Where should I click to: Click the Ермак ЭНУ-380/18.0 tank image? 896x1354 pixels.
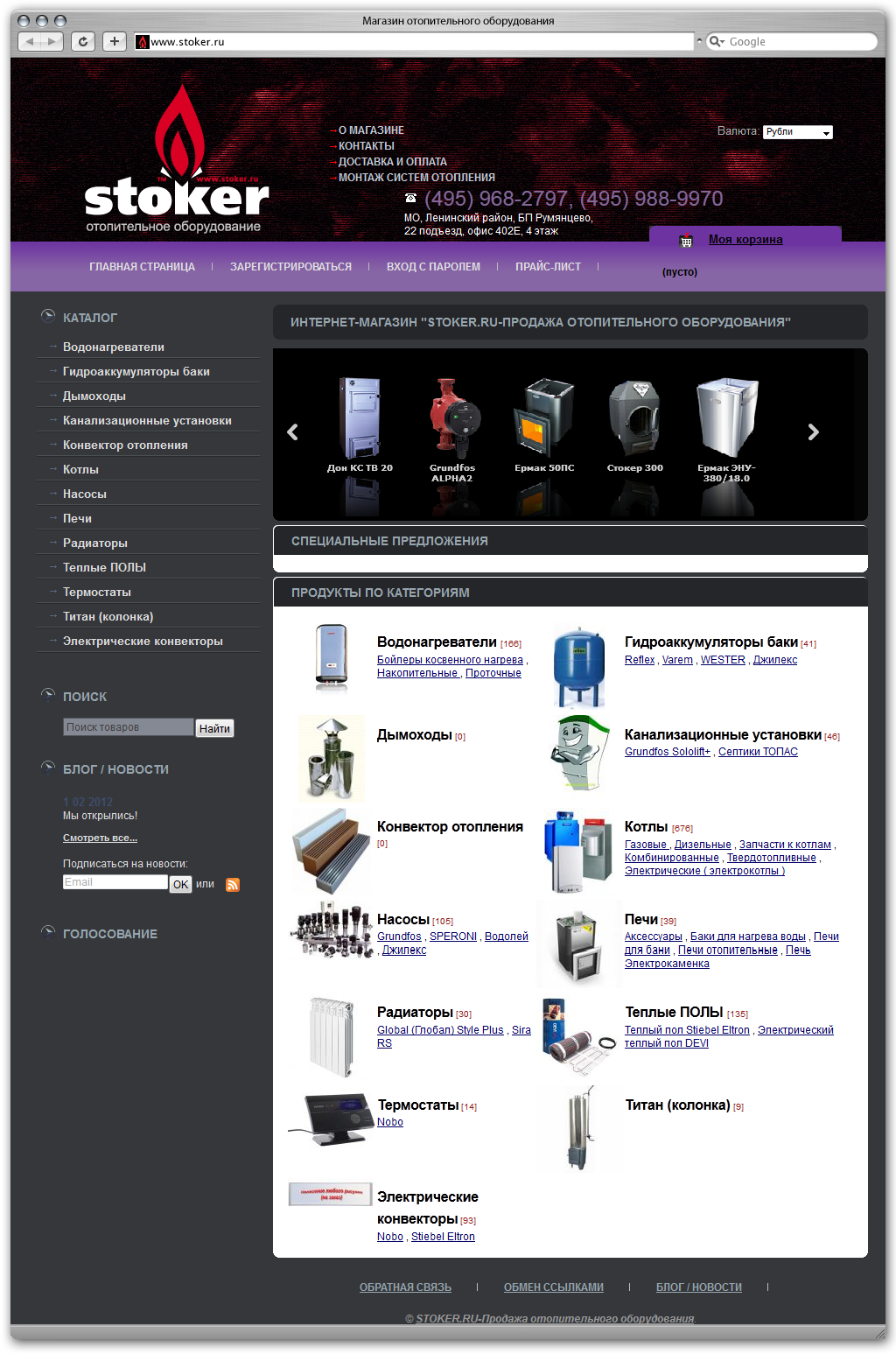click(726, 417)
